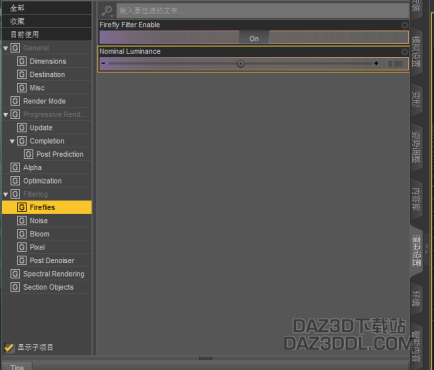Open gear settings for Firefly Filter Enable
Screen dimensions: 434x370
[404, 25]
